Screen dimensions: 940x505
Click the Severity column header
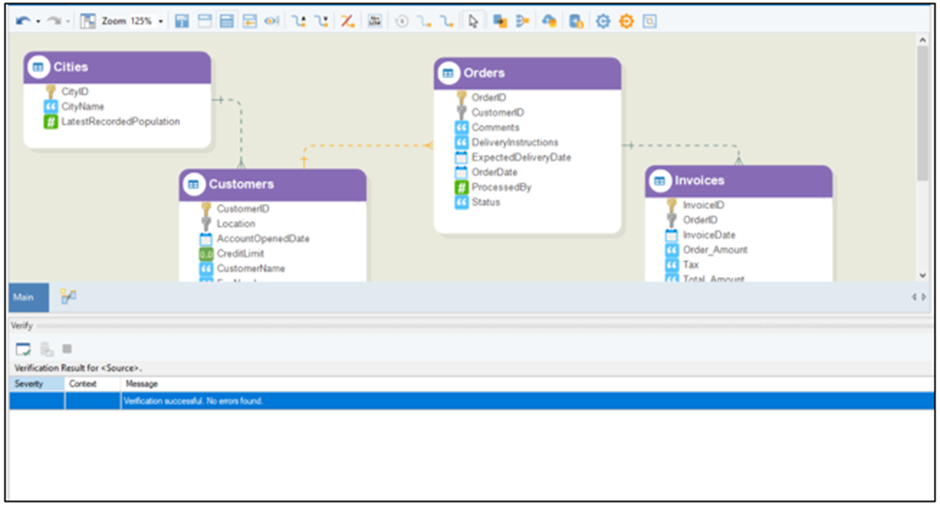(29, 384)
